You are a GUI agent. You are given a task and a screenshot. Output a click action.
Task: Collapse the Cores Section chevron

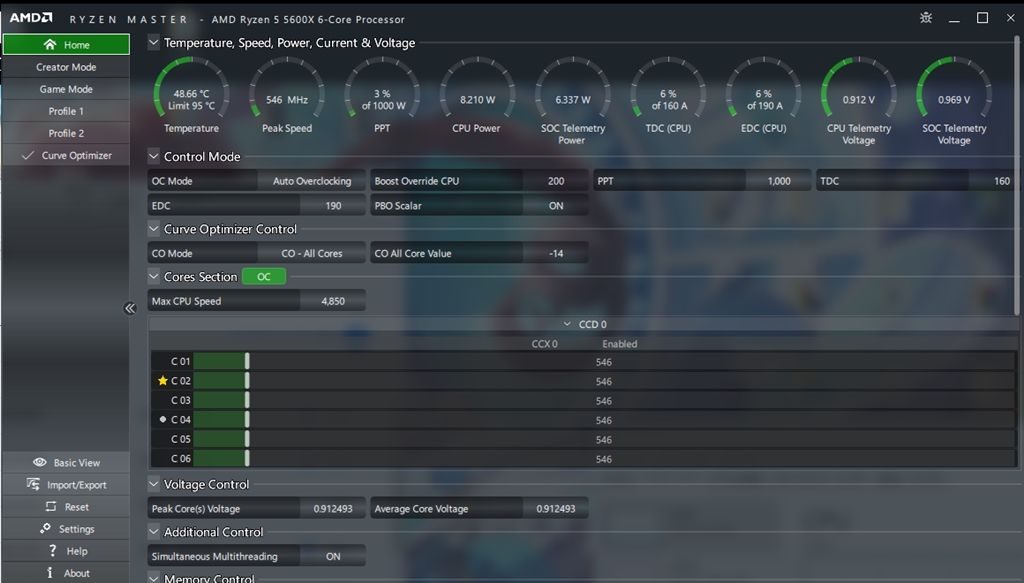[153, 276]
